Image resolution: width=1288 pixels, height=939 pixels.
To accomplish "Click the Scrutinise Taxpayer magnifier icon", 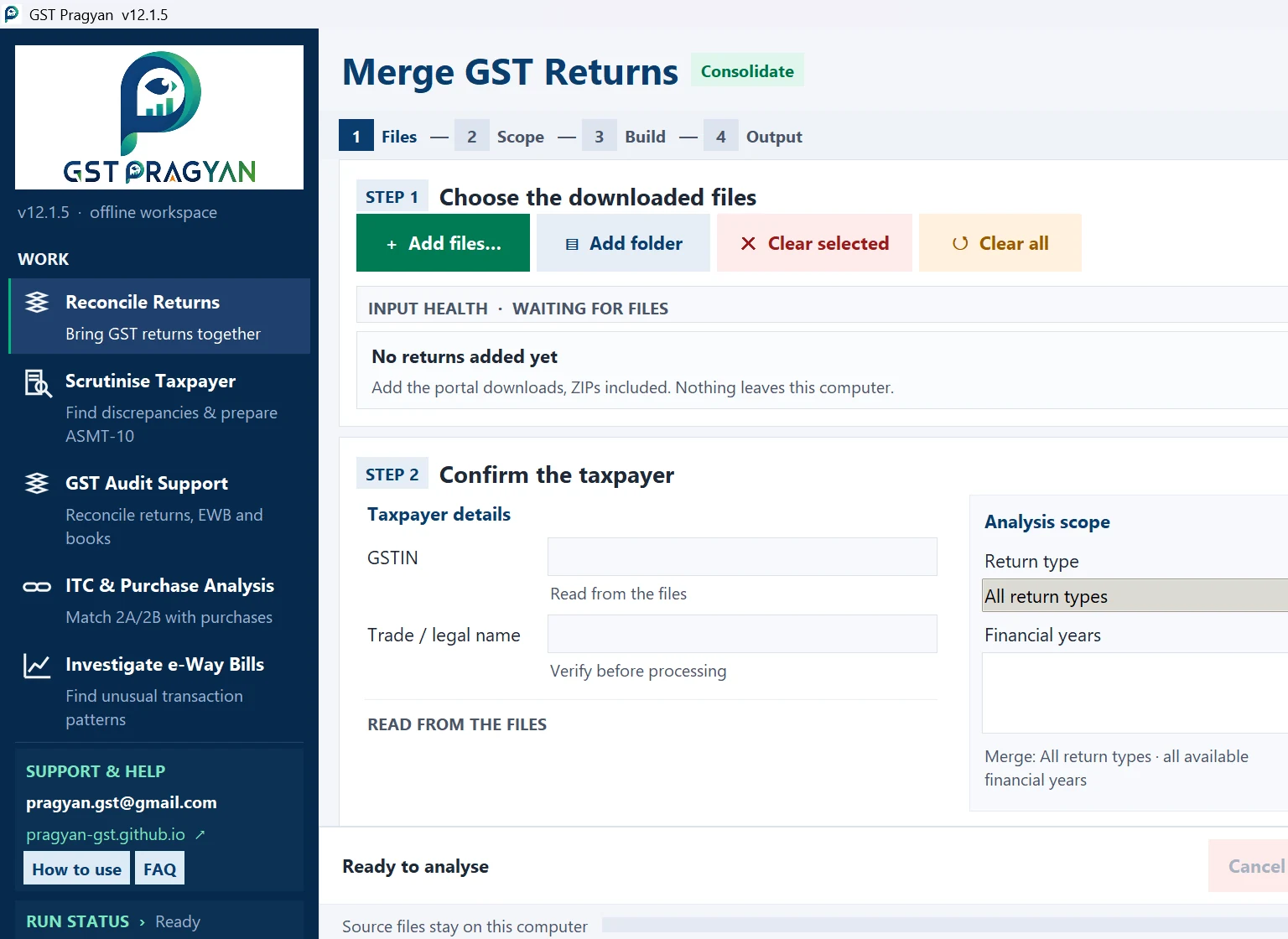I will click(38, 383).
